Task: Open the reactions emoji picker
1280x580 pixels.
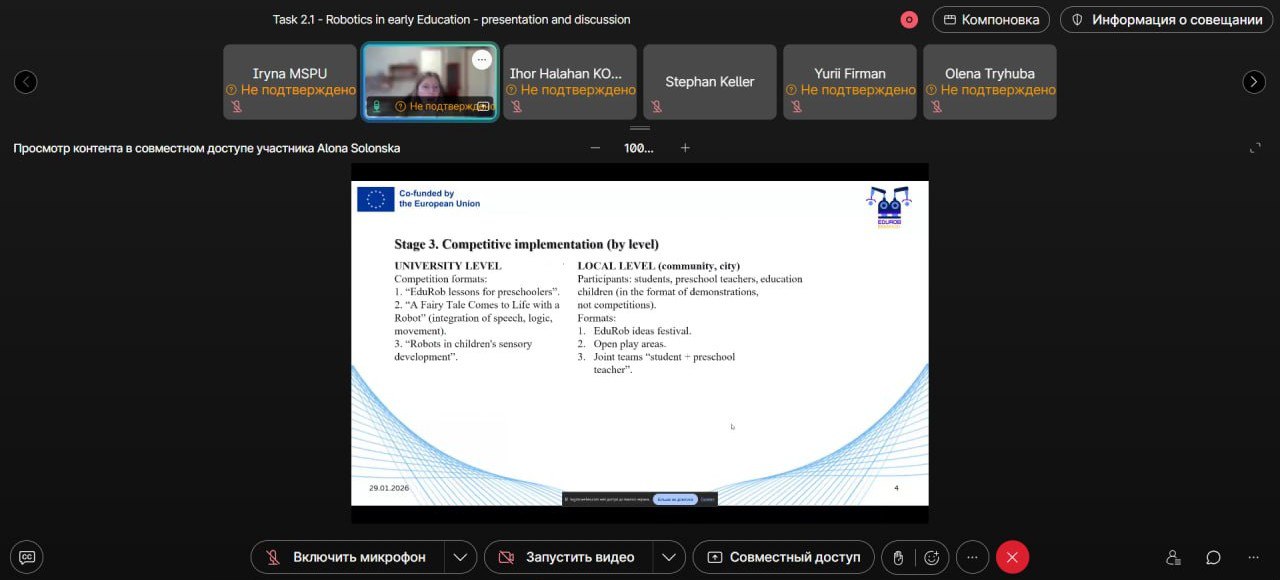Action: [933, 557]
